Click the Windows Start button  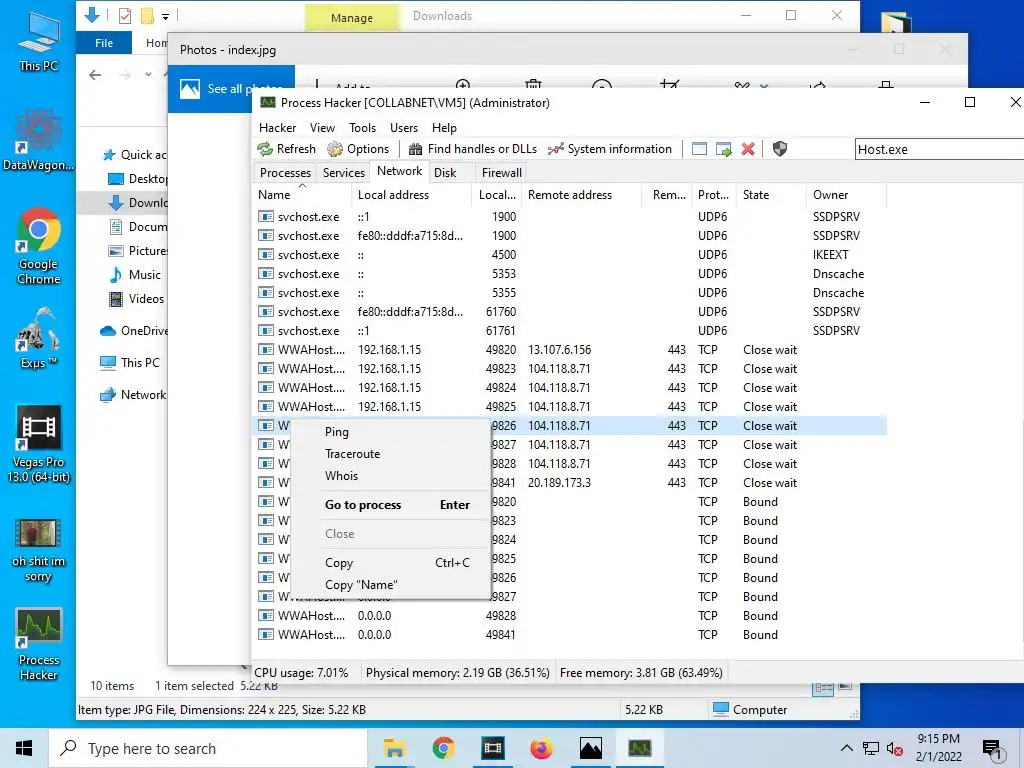pos(24,748)
